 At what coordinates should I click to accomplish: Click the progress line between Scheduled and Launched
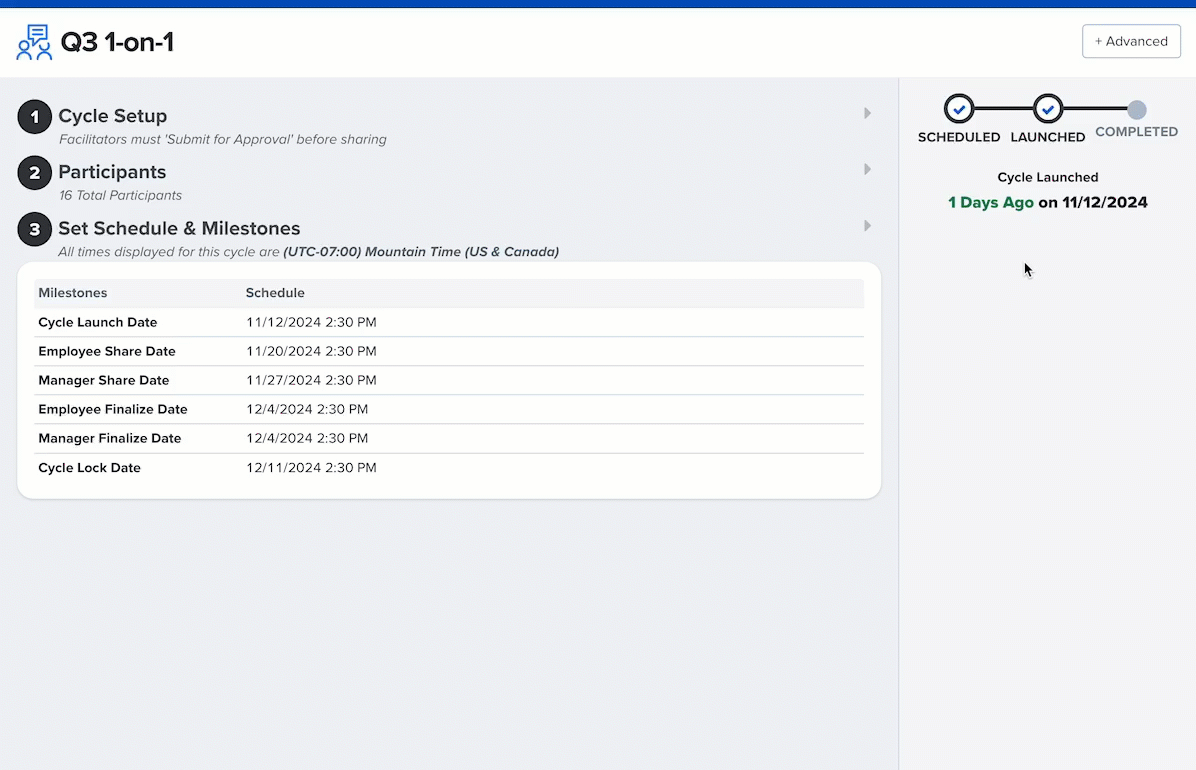[x=1003, y=108]
